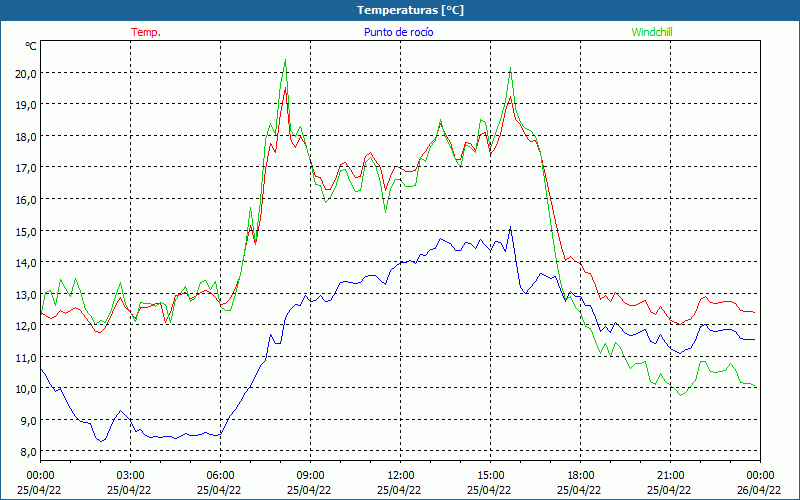Click the 19,0 y-axis value
This screenshot has height=500, width=800.
27,105
